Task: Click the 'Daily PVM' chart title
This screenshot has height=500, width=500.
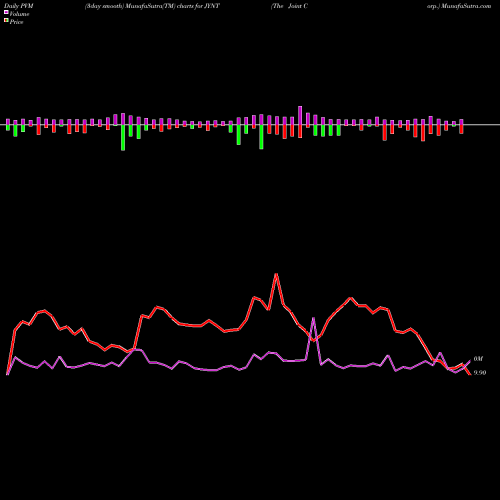Action: 19,6
